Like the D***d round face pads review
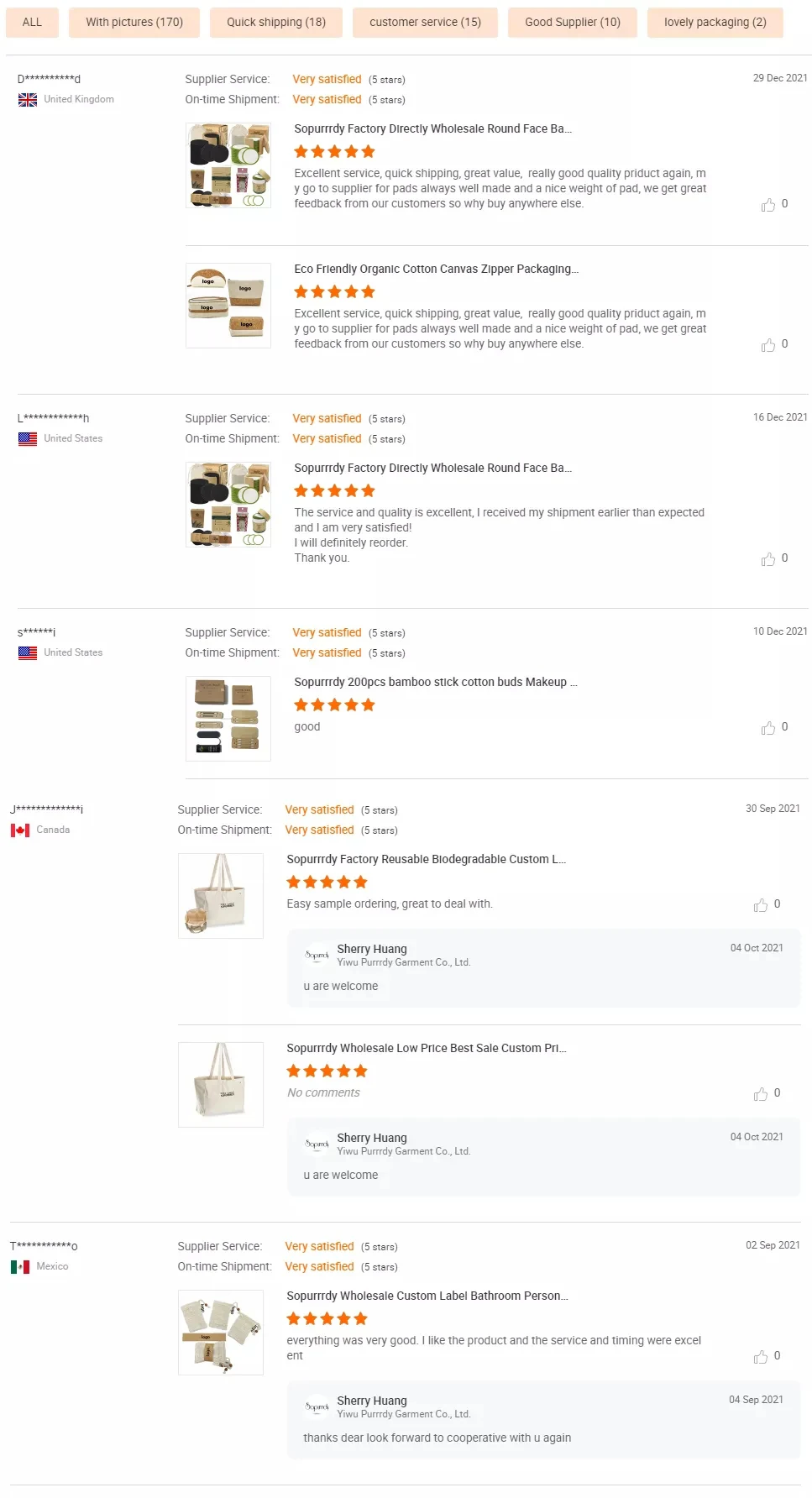Screen dimensions: 812x1498 point(767,205)
